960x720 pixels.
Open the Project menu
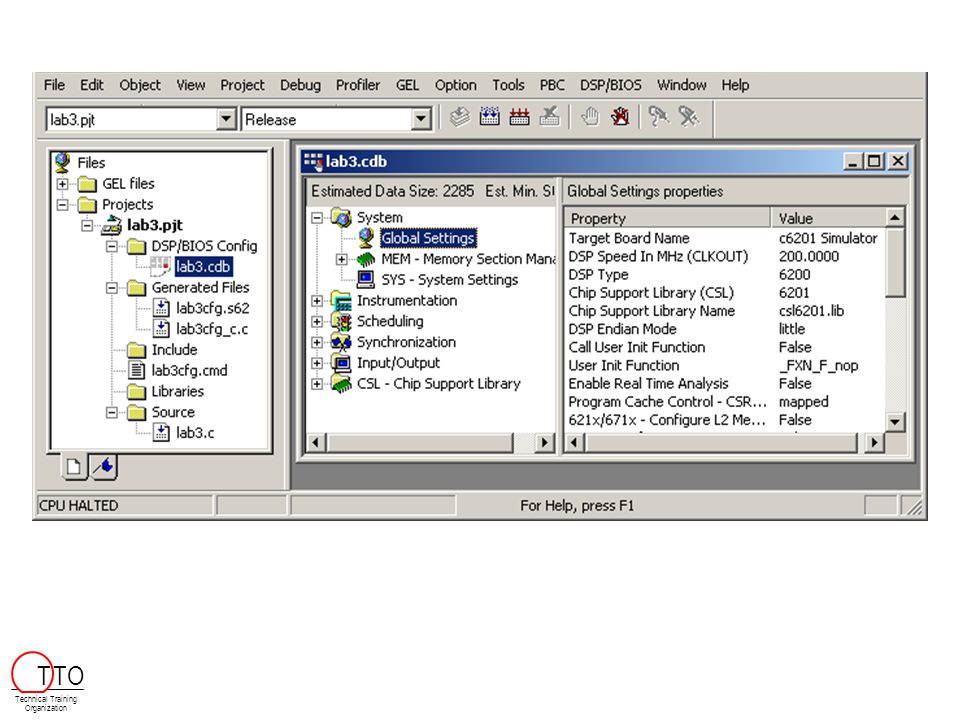click(x=242, y=85)
